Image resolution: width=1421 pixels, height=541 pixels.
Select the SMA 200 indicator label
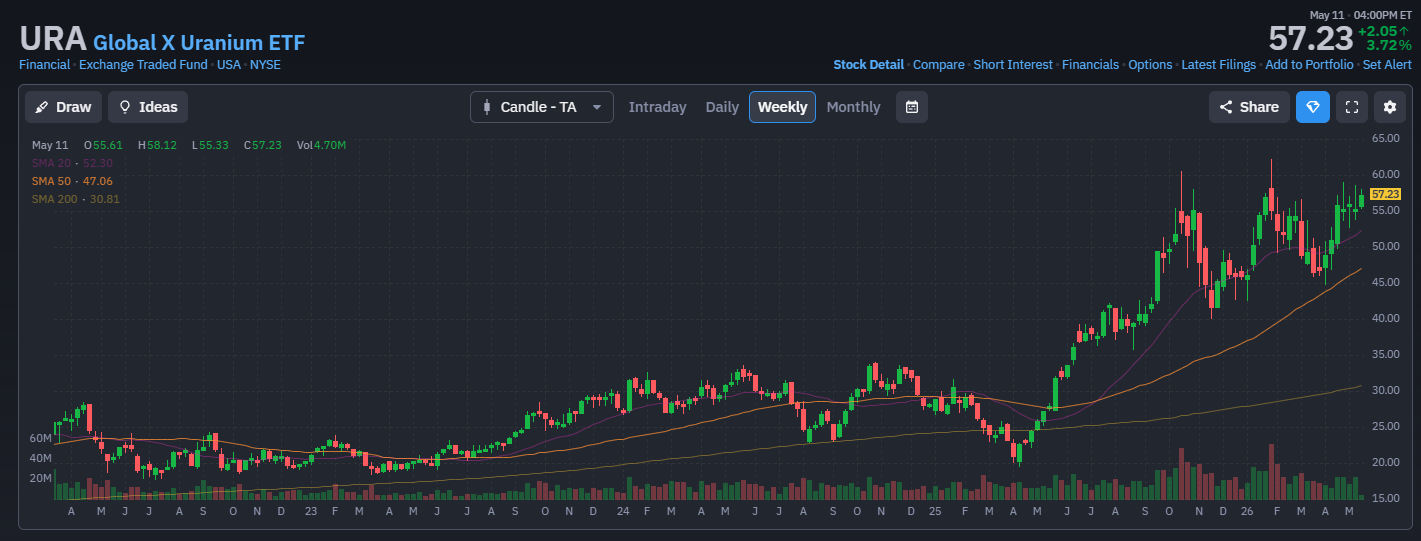tap(76, 199)
